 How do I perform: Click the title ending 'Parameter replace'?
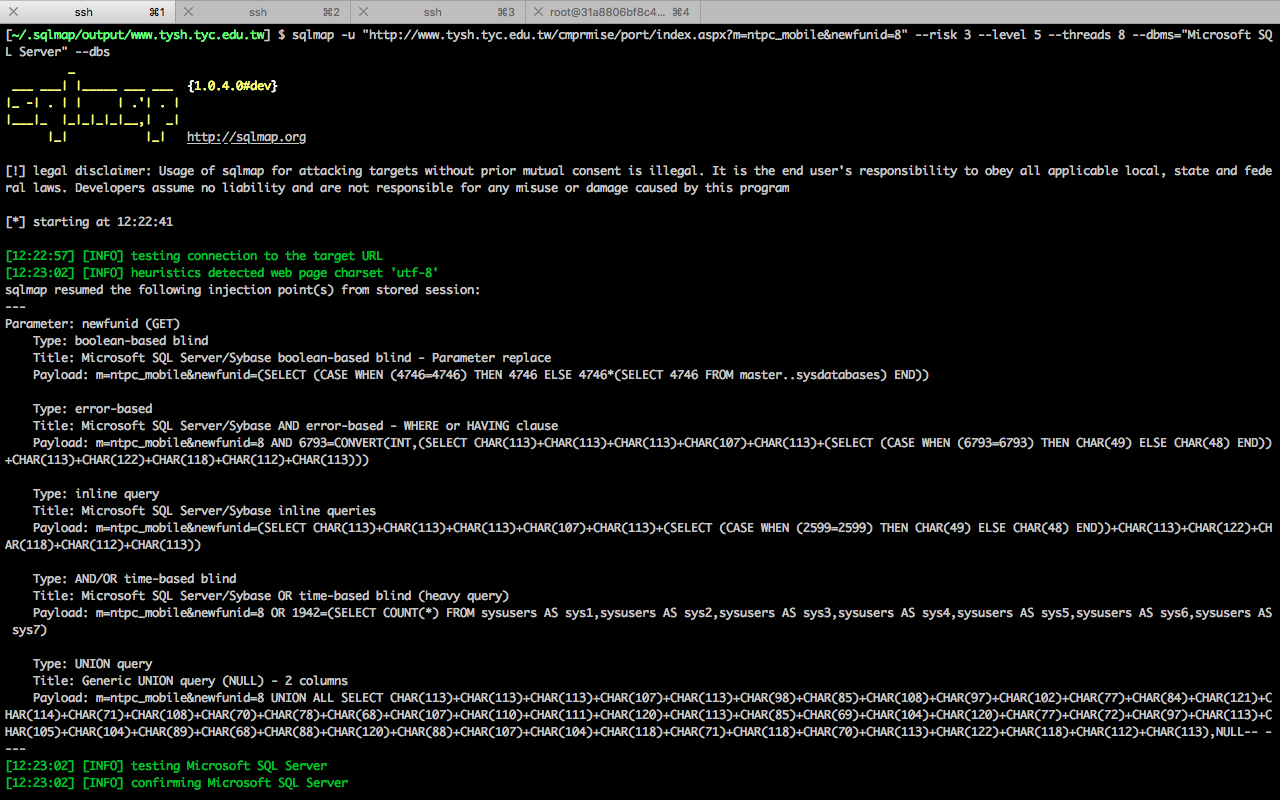pyautogui.click(x=292, y=358)
